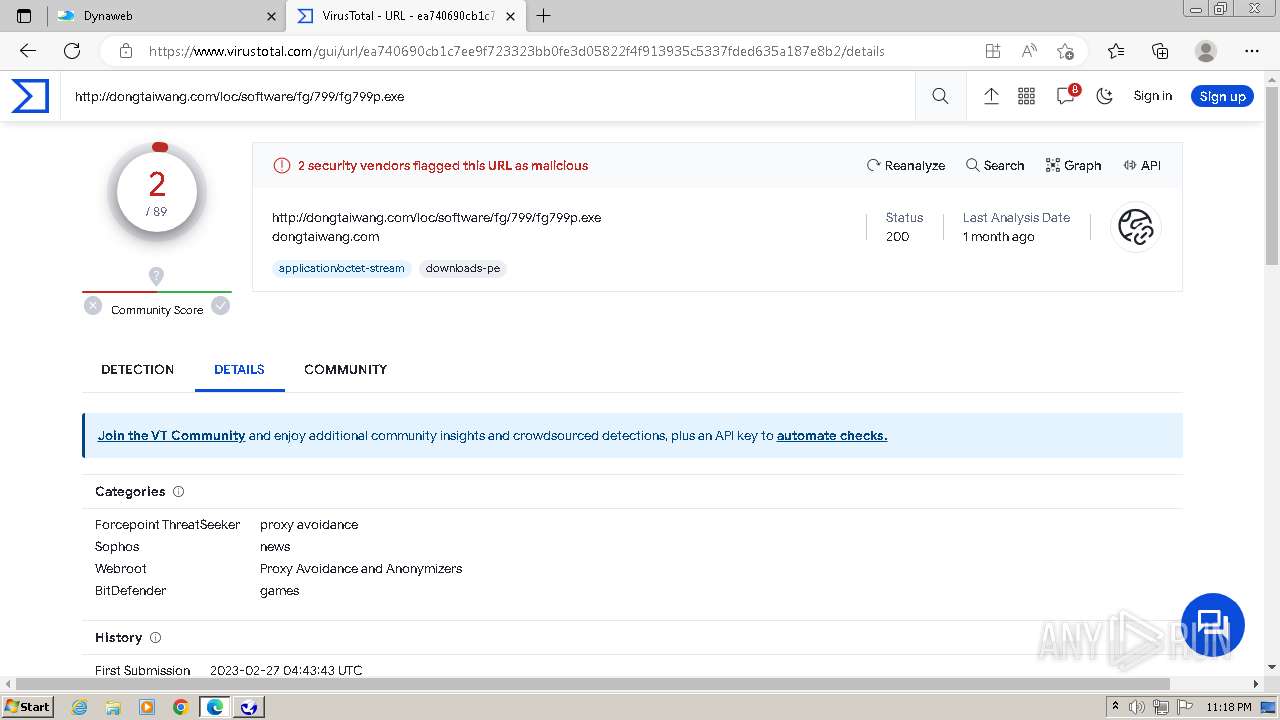Click the Sign up button
Screen dimensions: 1280x720
[x=1222, y=96]
